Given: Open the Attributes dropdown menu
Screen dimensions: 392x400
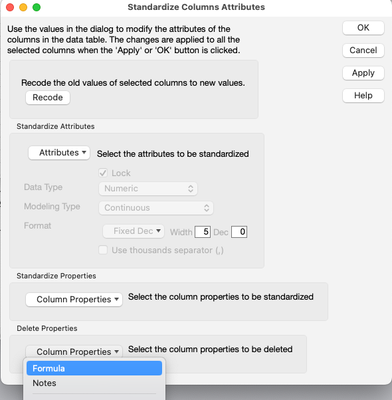Looking at the screenshot, I should coord(59,153).
